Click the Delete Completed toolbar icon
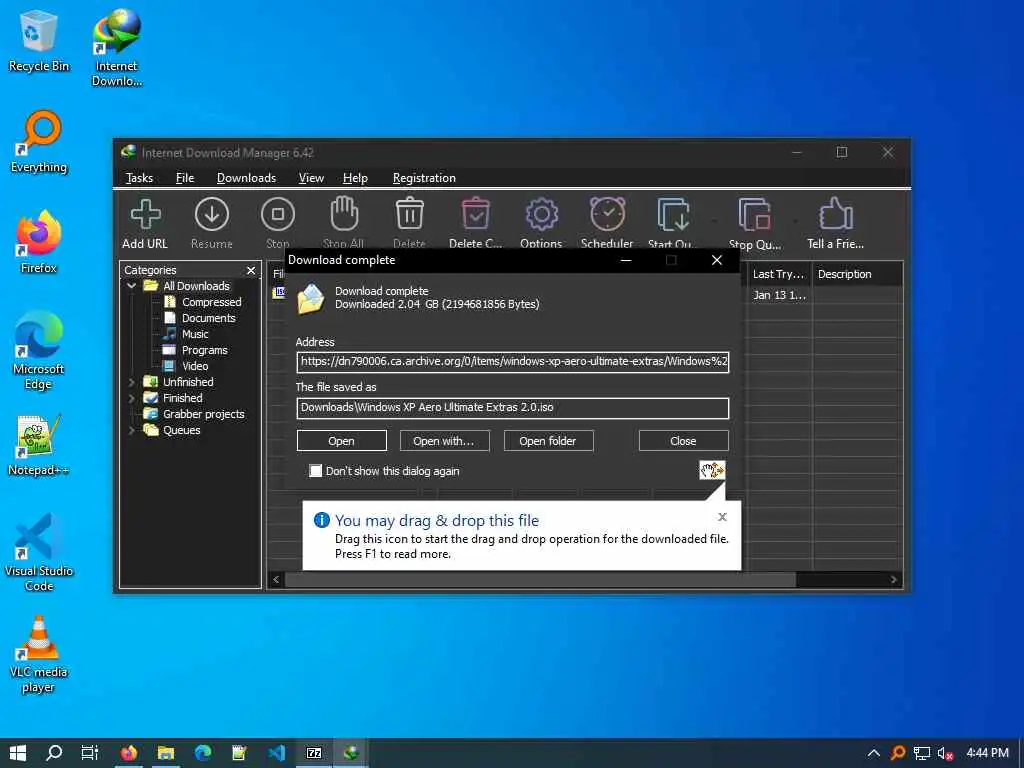The height and width of the screenshot is (768, 1024). click(x=475, y=214)
